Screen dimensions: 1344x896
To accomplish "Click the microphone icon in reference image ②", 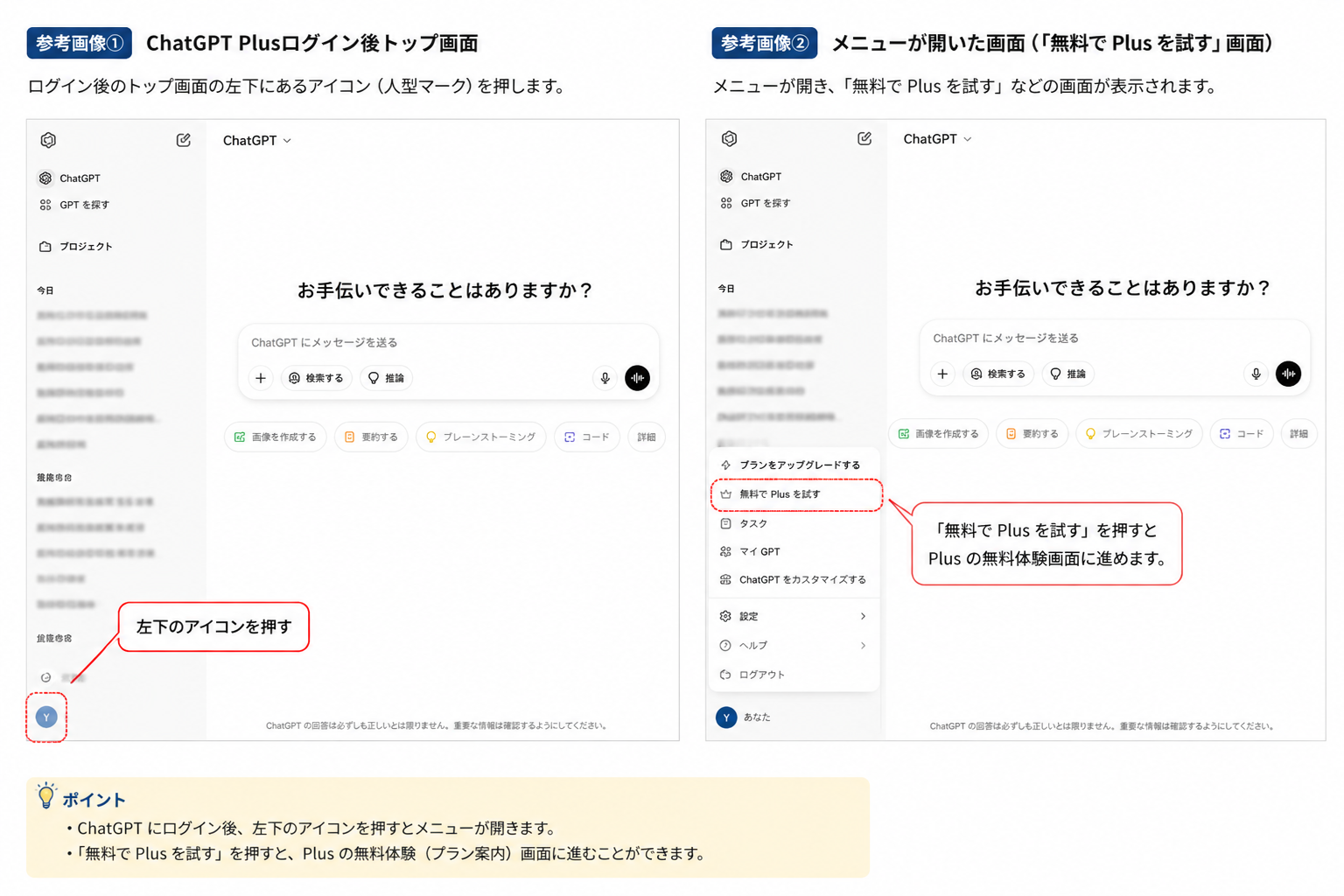I will pyautogui.click(x=1256, y=374).
